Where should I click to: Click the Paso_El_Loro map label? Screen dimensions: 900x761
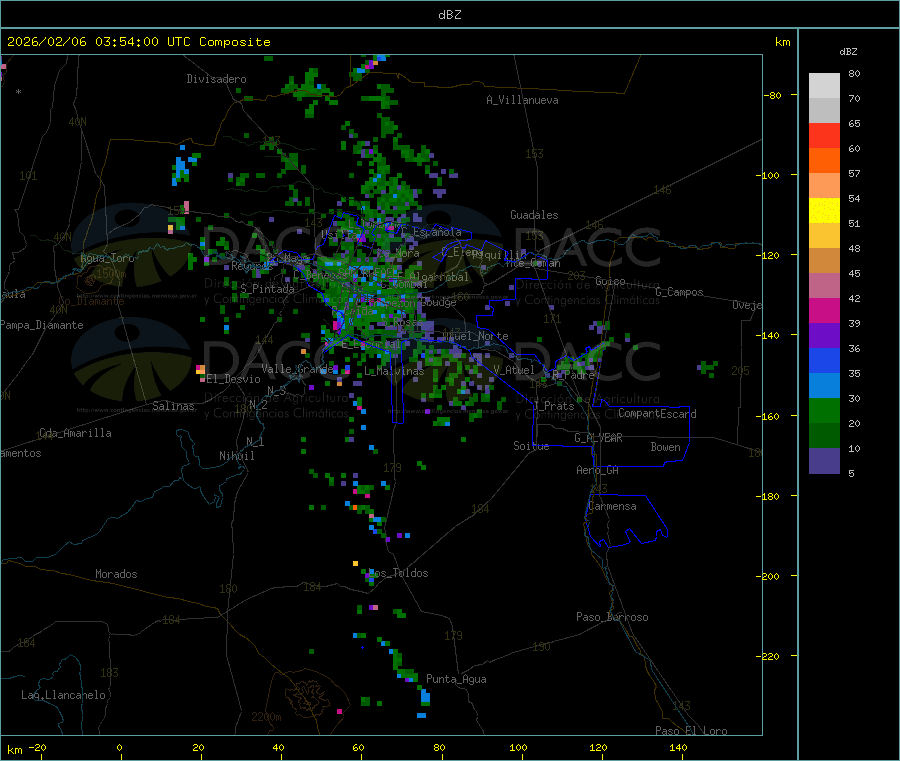click(691, 731)
